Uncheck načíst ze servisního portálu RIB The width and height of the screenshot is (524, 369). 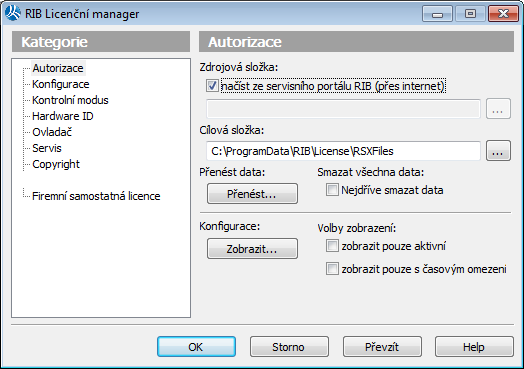(212, 86)
